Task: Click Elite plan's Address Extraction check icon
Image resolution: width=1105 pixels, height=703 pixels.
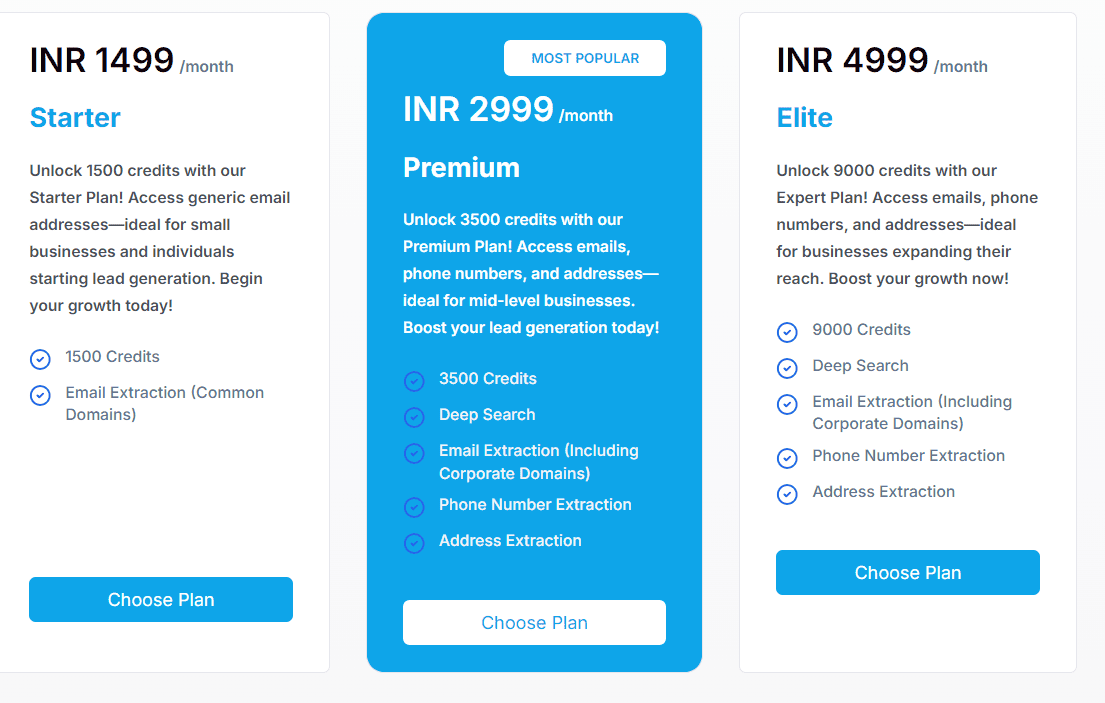Action: pyautogui.click(x=787, y=494)
